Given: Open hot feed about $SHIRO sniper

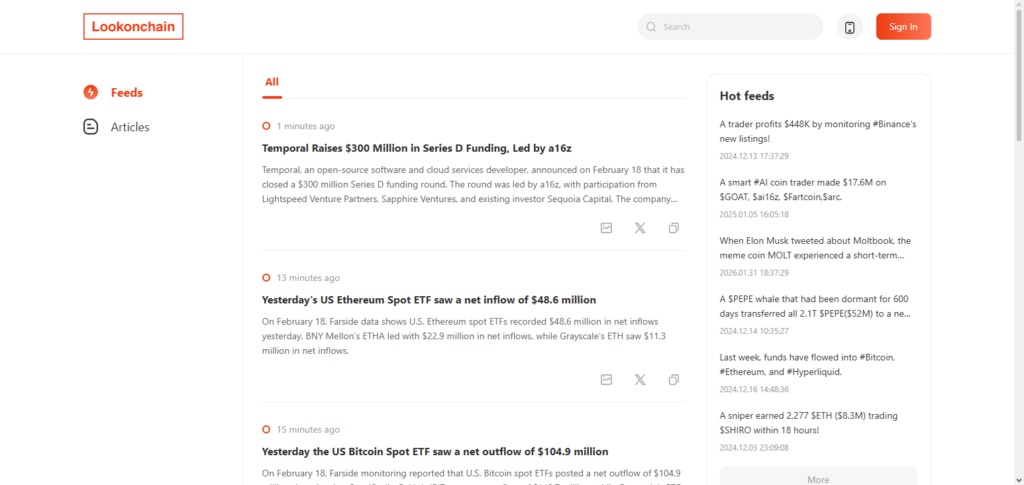Looking at the screenshot, I should 809,423.
